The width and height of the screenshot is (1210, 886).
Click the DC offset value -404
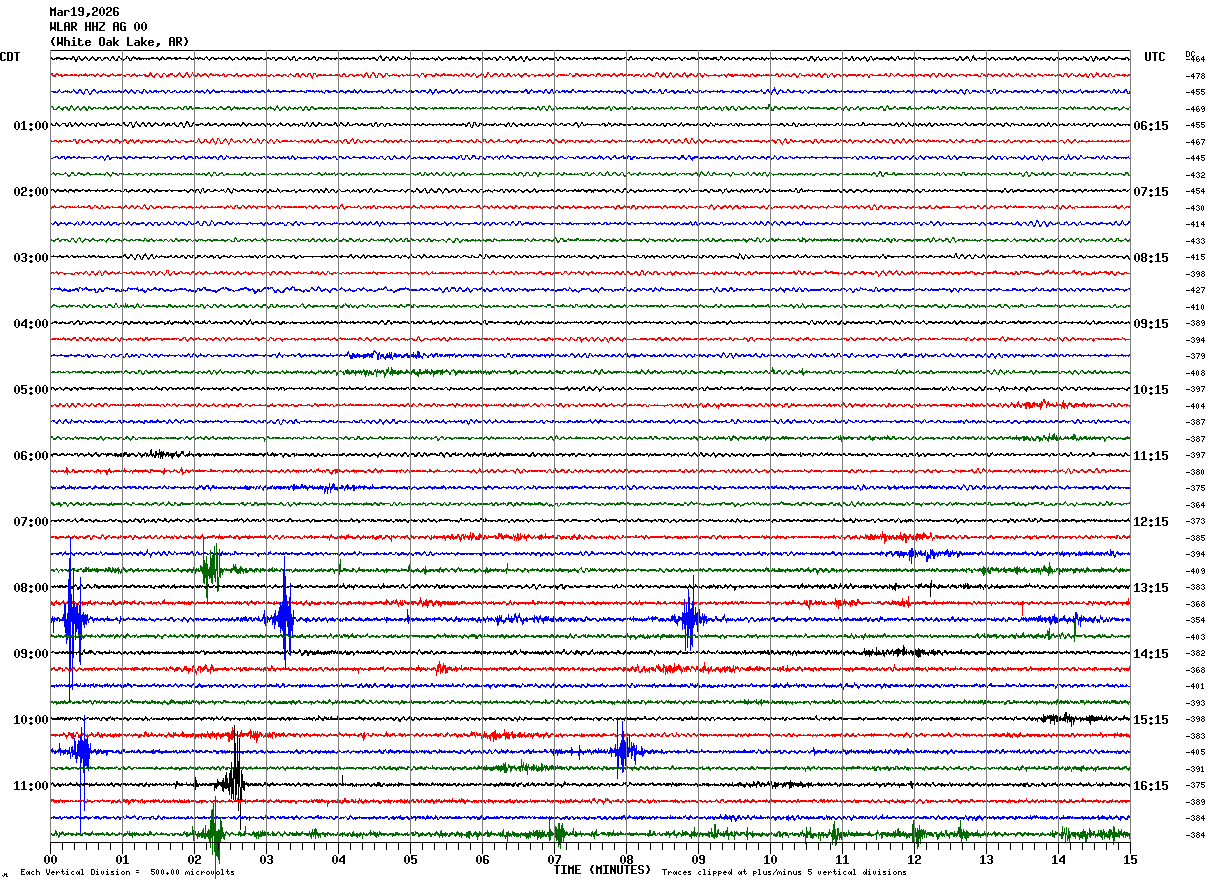click(x=1195, y=406)
